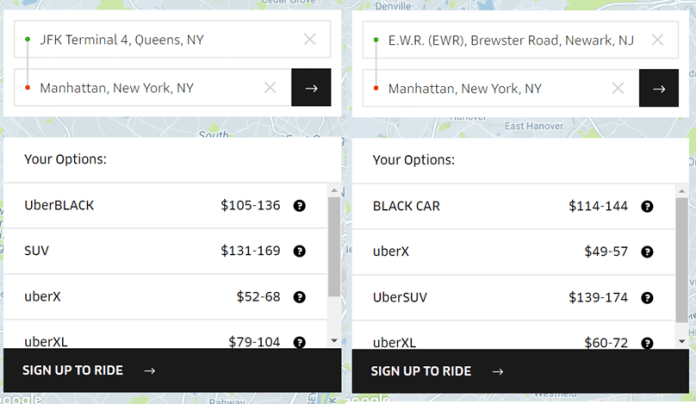Click the right SIGN UP TO RIDE button
Image resolution: width=696 pixels, height=404 pixels.
coord(520,371)
